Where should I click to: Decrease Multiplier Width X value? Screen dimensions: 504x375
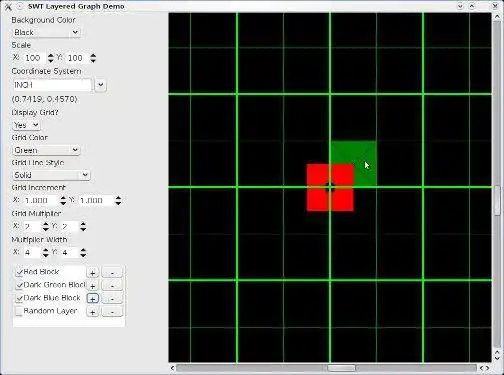pyautogui.click(x=46, y=255)
